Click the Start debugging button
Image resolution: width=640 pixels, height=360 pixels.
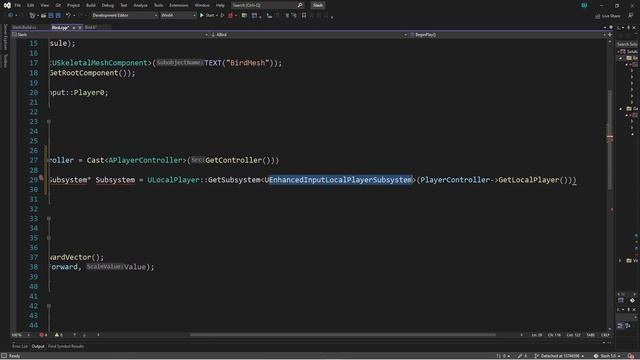click(208, 16)
